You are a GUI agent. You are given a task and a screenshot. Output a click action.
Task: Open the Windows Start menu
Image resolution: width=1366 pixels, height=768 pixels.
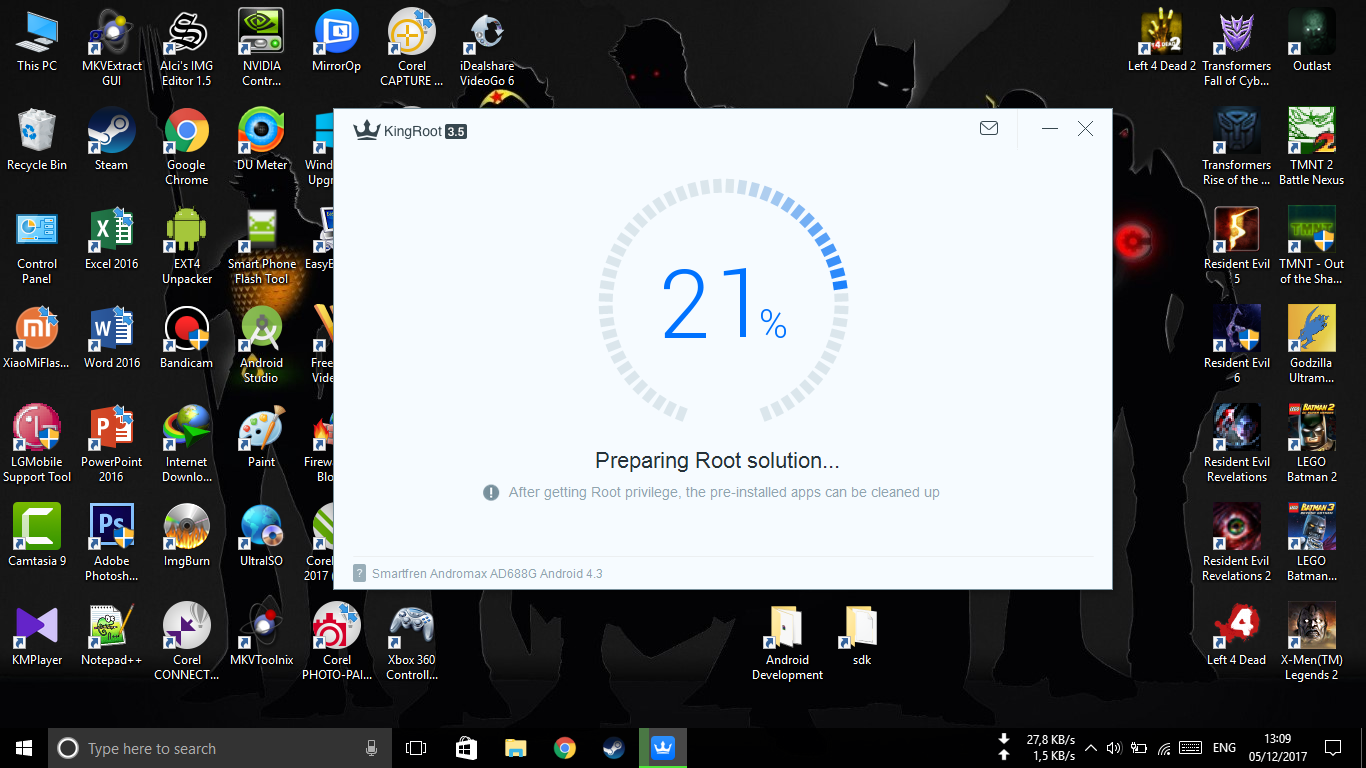pyautogui.click(x=24, y=748)
